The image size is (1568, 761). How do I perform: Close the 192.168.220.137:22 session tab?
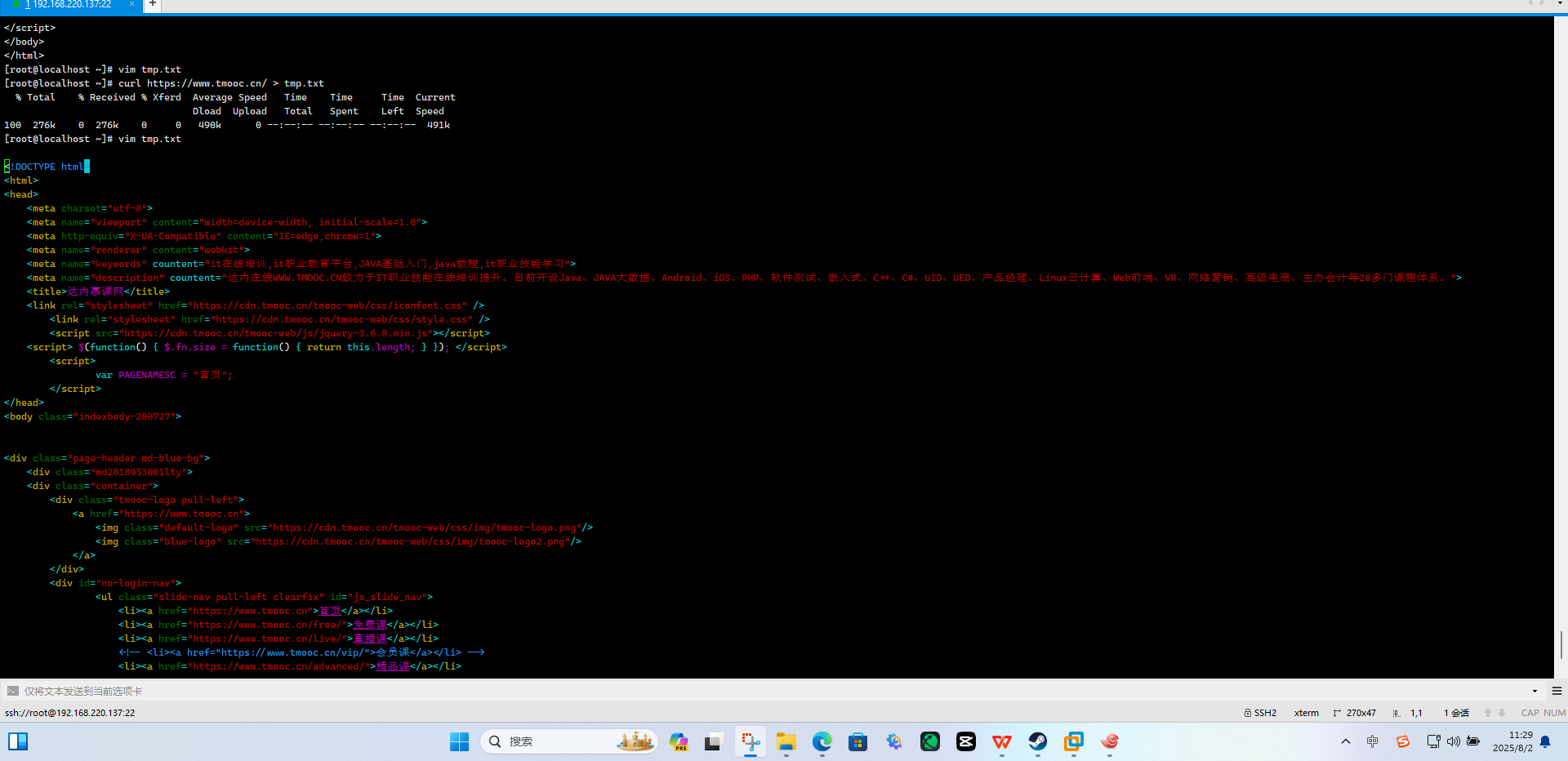(131, 4)
